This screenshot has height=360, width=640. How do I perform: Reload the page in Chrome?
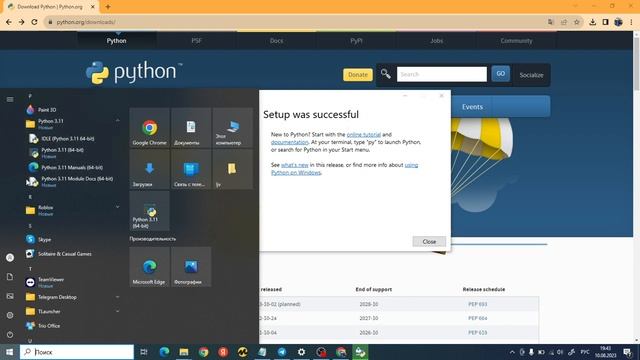34,22
